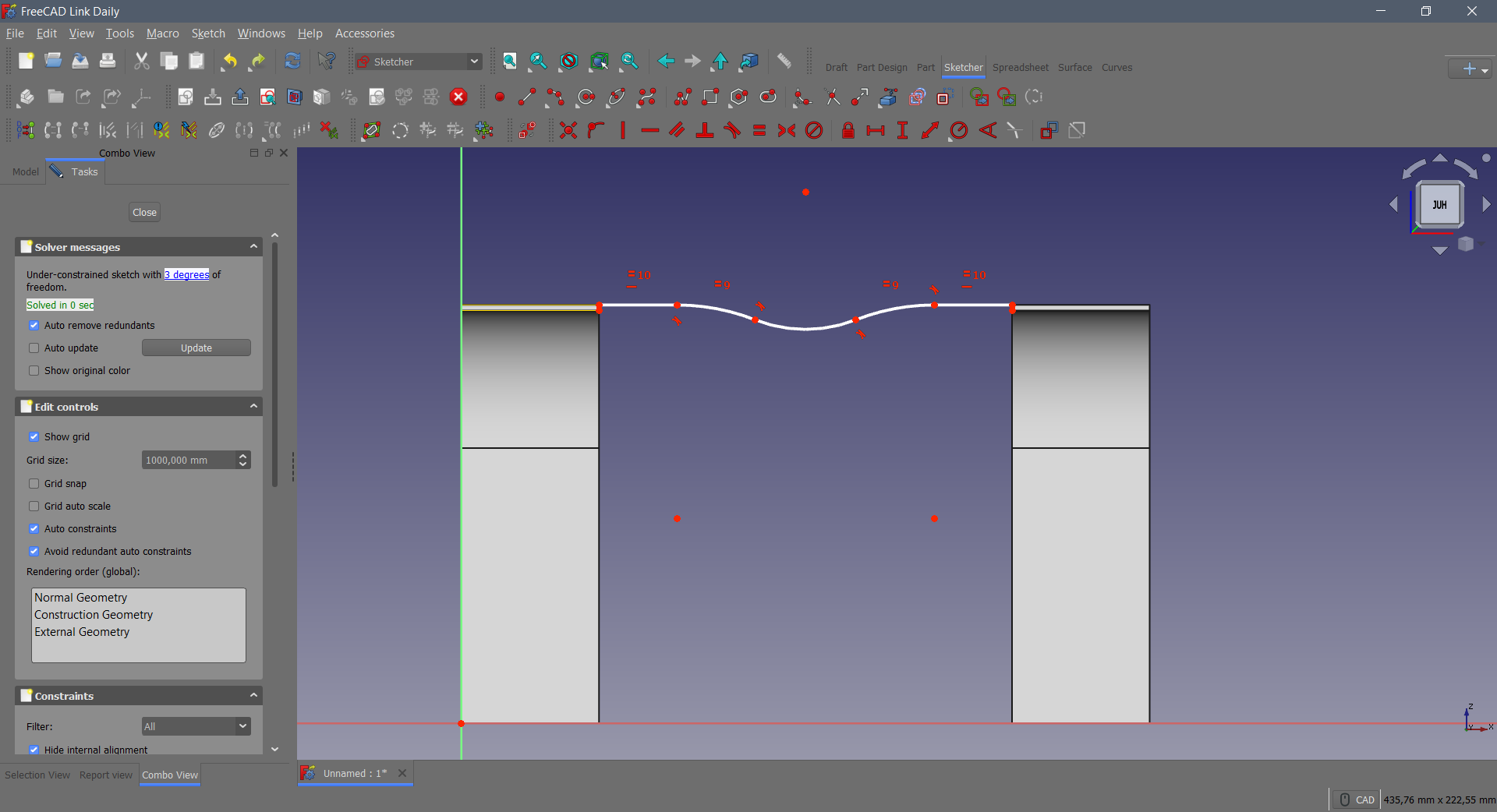Select the Circle drawing tool

click(585, 97)
